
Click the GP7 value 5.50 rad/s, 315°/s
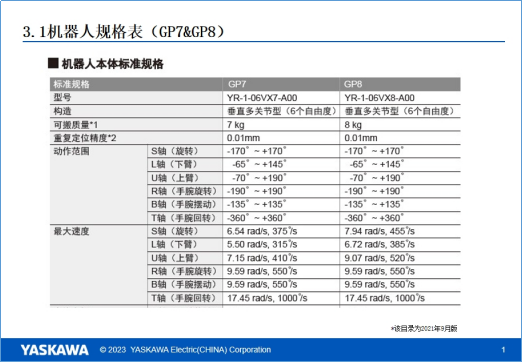[x=262, y=245]
